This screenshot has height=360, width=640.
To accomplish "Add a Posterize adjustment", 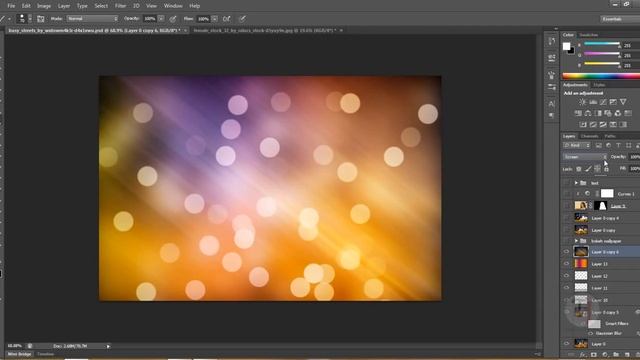I will tap(593, 124).
